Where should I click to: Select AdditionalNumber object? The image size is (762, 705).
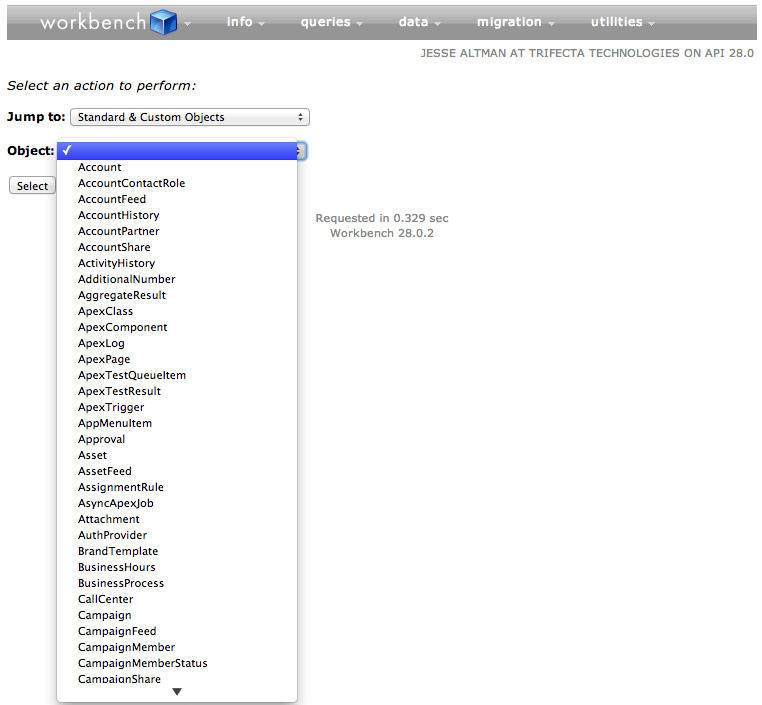[177, 279]
